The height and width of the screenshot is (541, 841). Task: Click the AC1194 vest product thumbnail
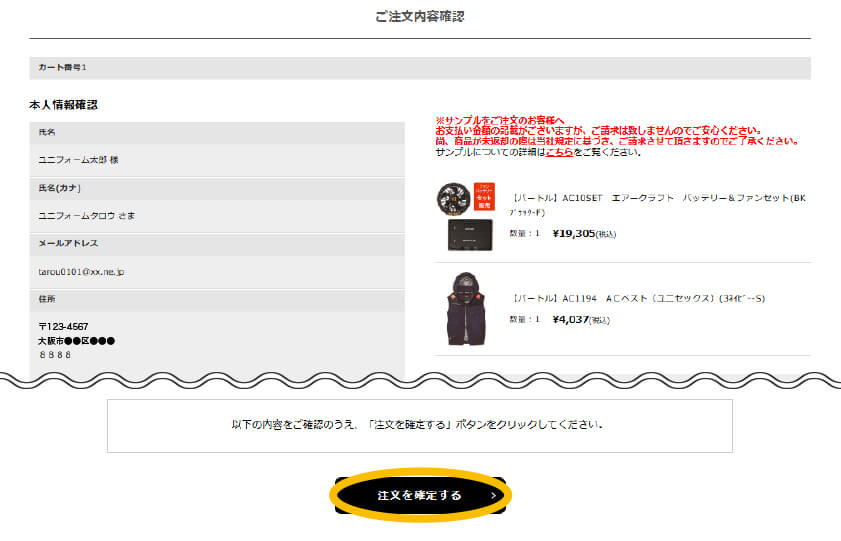466,309
